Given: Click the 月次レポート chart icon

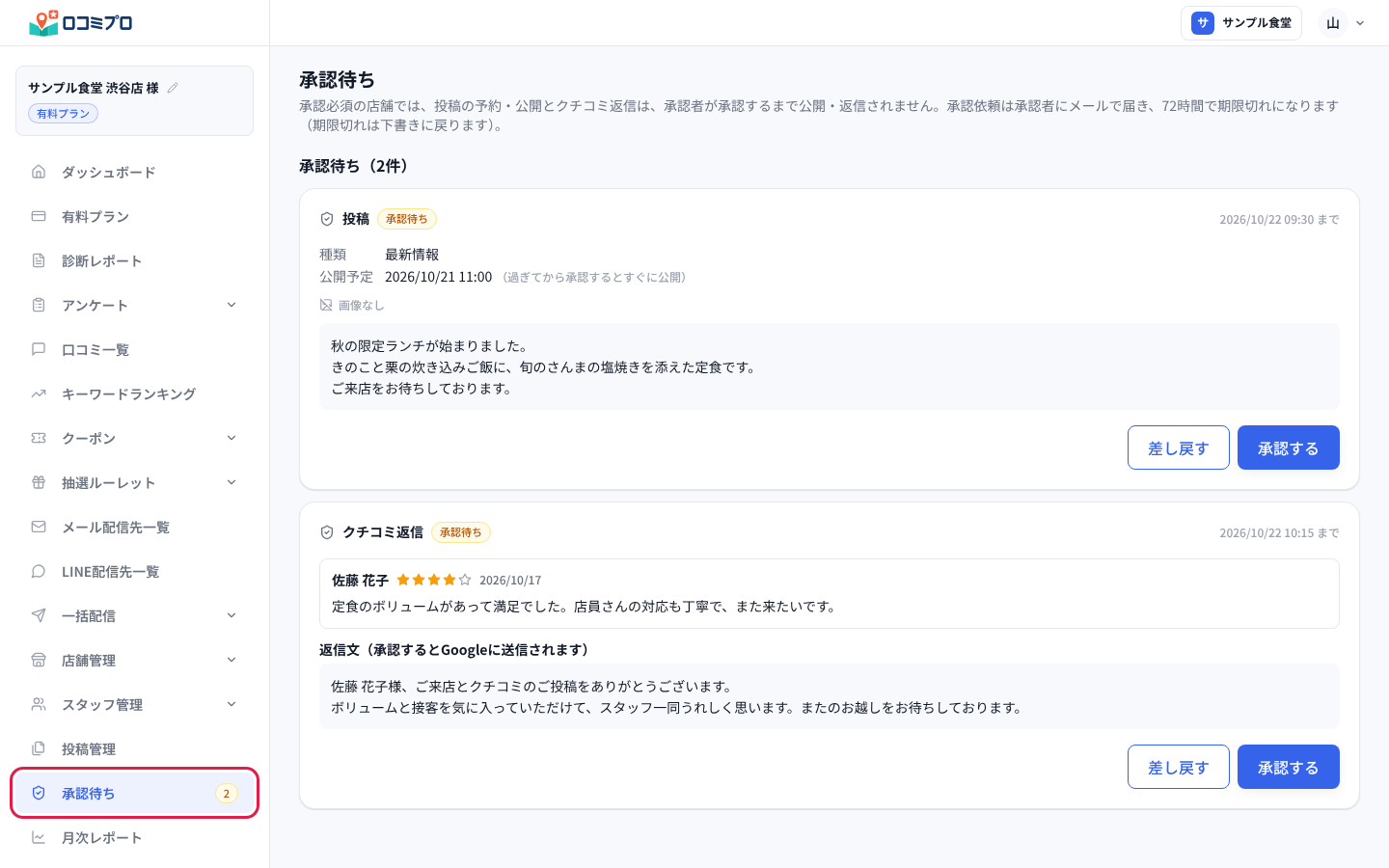Looking at the screenshot, I should tap(39, 837).
